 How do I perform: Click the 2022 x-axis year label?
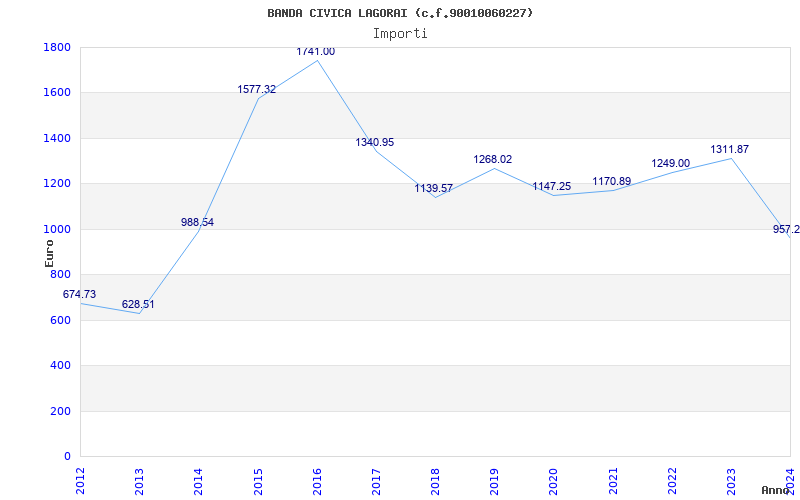[x=672, y=482]
